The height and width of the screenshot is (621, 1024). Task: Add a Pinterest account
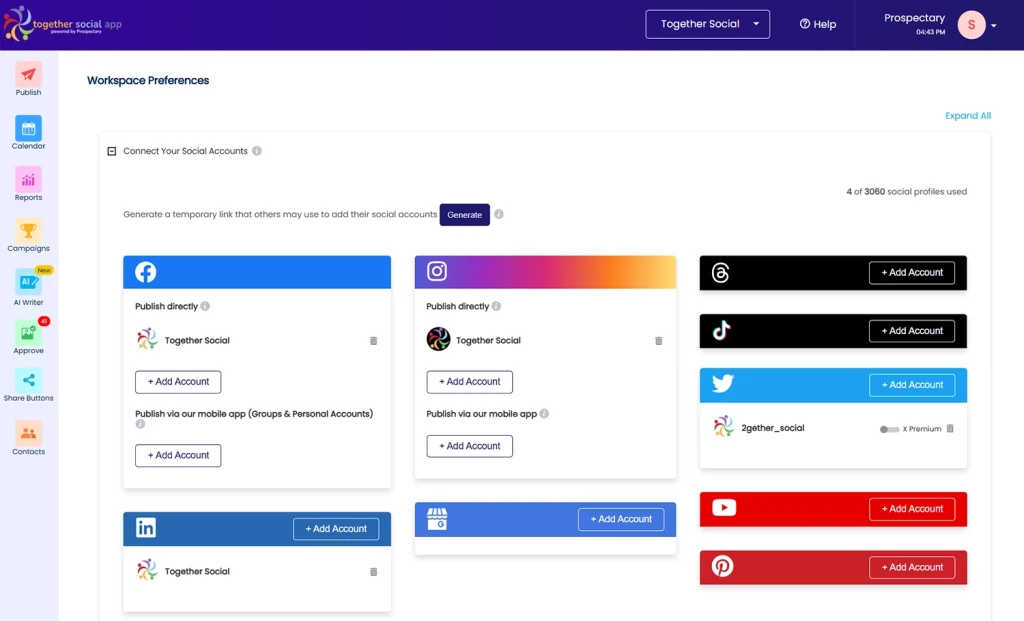click(x=912, y=567)
